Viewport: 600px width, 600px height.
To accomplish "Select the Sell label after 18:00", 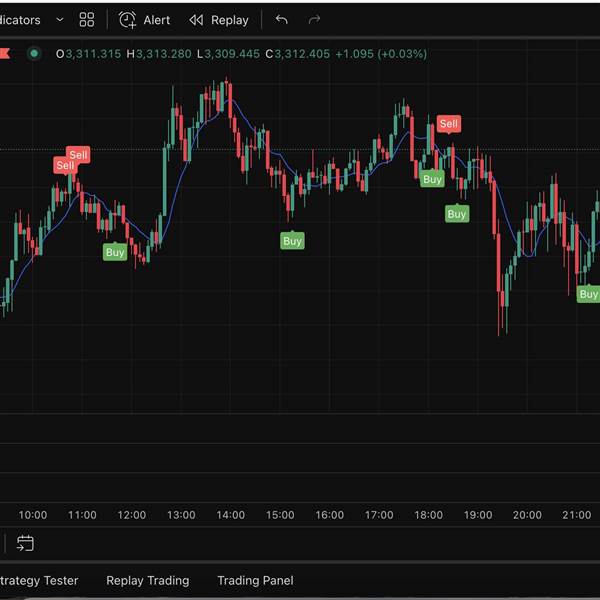I will point(449,124).
